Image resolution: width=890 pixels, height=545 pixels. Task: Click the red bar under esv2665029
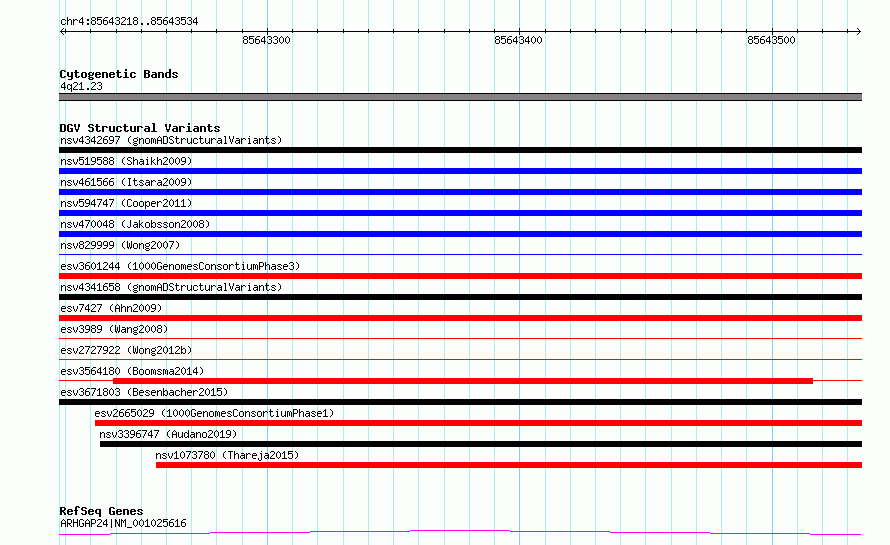(x=478, y=423)
